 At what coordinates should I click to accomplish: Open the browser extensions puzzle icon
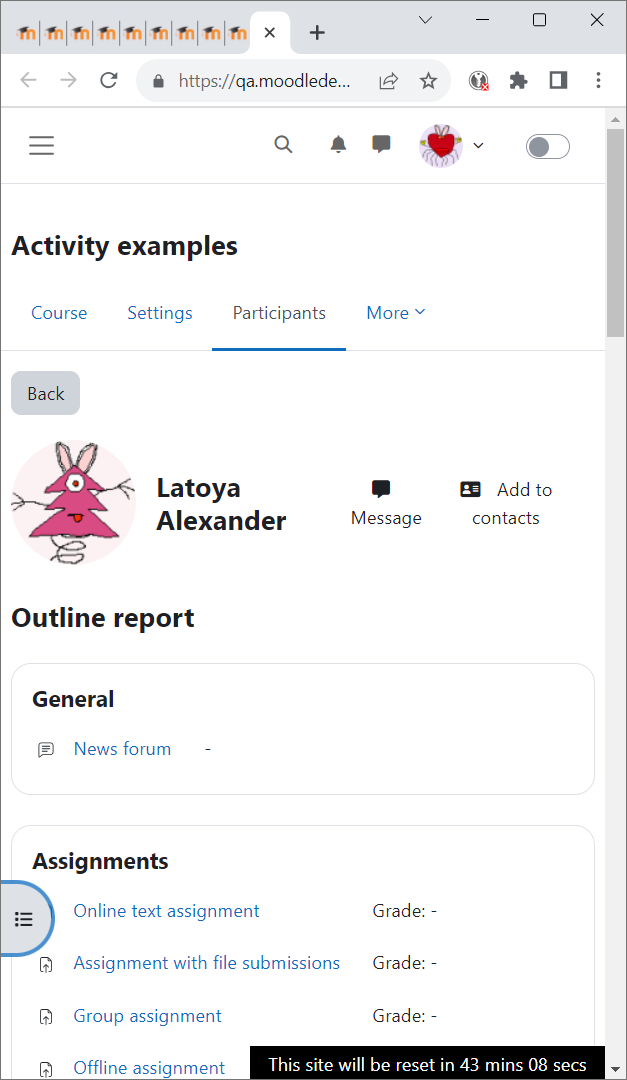[518, 81]
